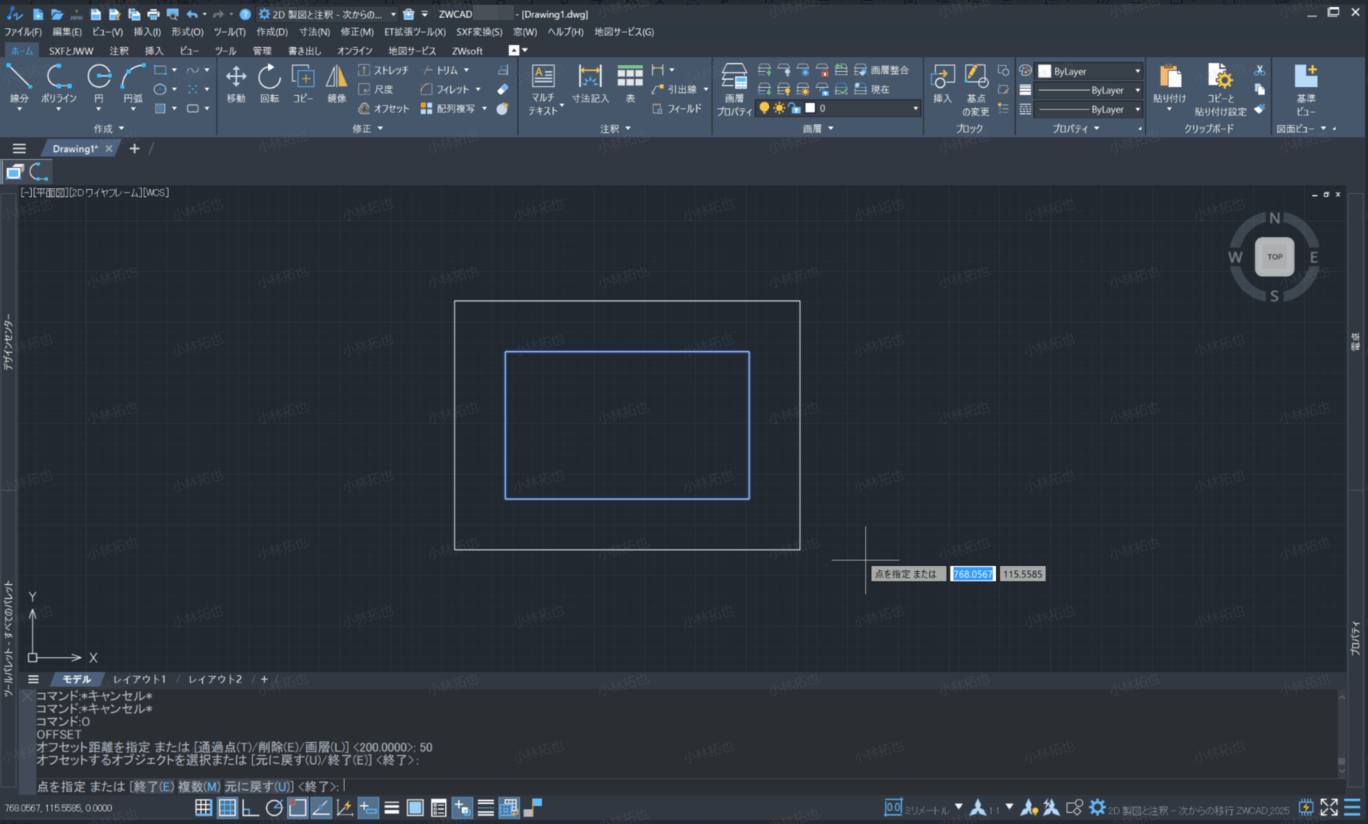Choose the 尺度 (Scale) tool
The width and height of the screenshot is (1368, 824).
[x=376, y=89]
